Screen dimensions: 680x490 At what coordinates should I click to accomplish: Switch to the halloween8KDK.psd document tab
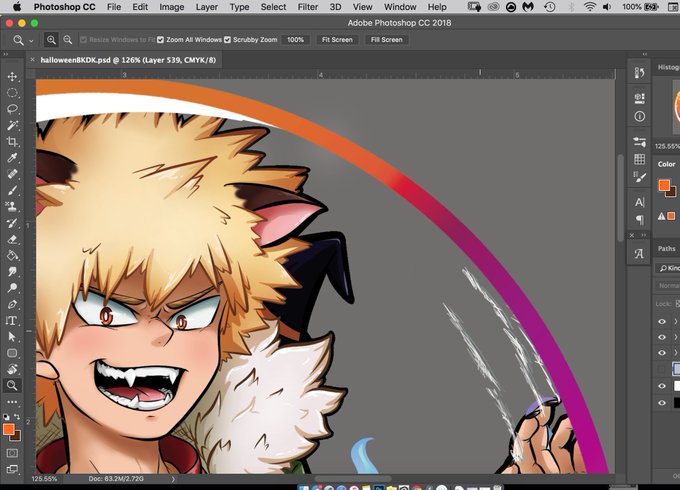(x=128, y=60)
